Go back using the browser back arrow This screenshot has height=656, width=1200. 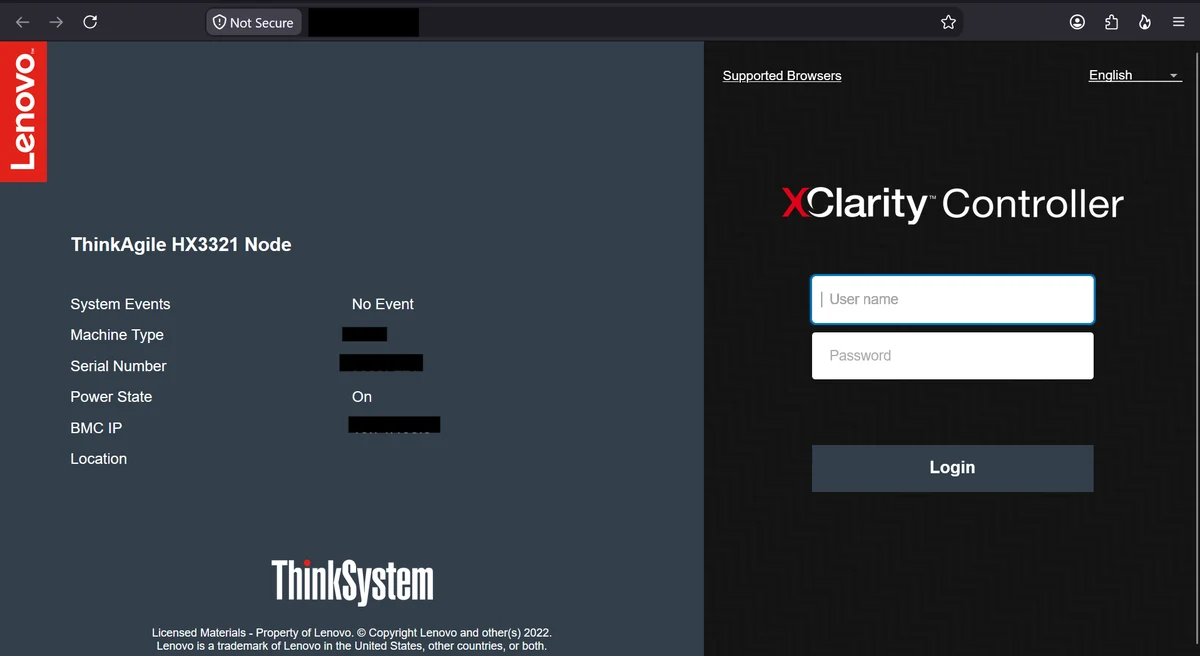23,22
